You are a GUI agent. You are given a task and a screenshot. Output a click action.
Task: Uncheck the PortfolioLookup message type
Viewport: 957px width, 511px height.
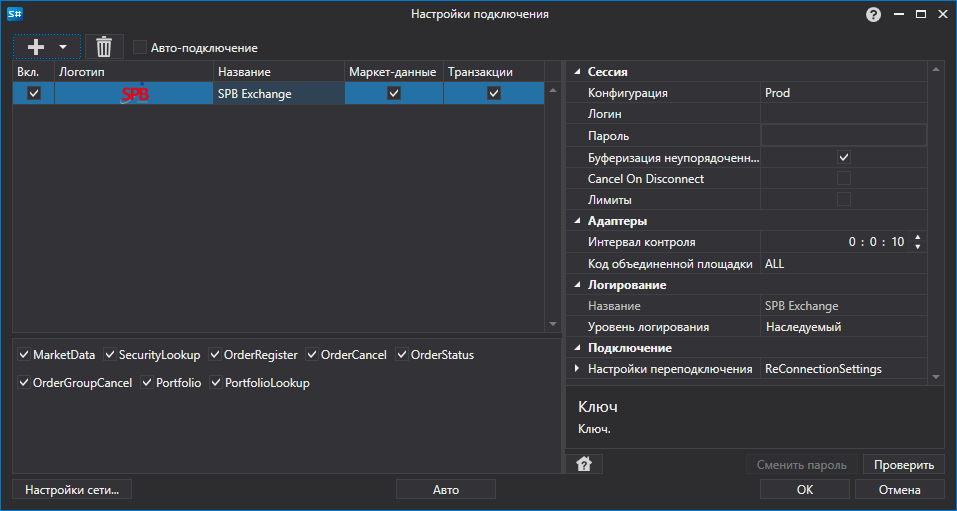tap(216, 383)
